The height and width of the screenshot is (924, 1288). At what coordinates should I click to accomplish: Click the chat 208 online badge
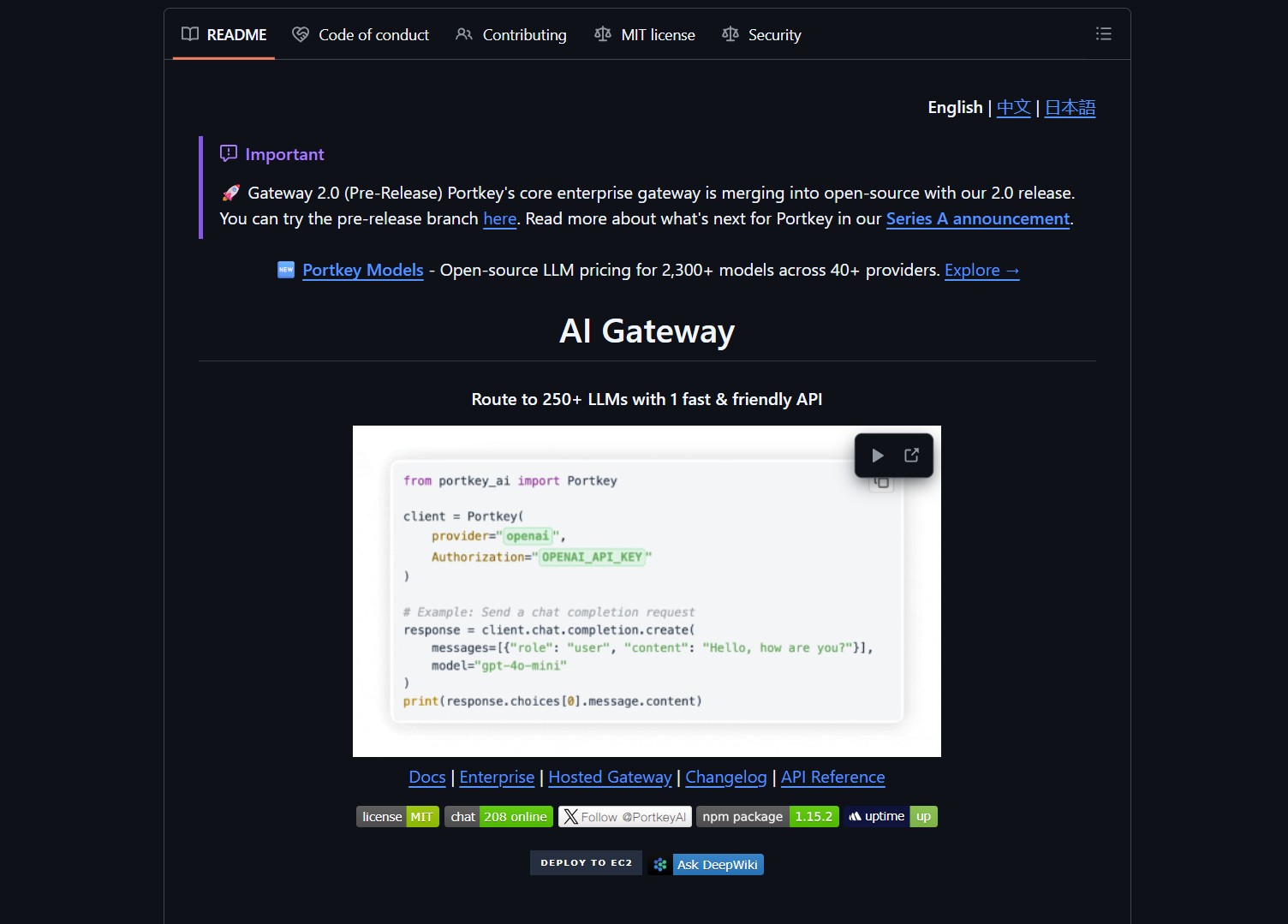(x=498, y=817)
